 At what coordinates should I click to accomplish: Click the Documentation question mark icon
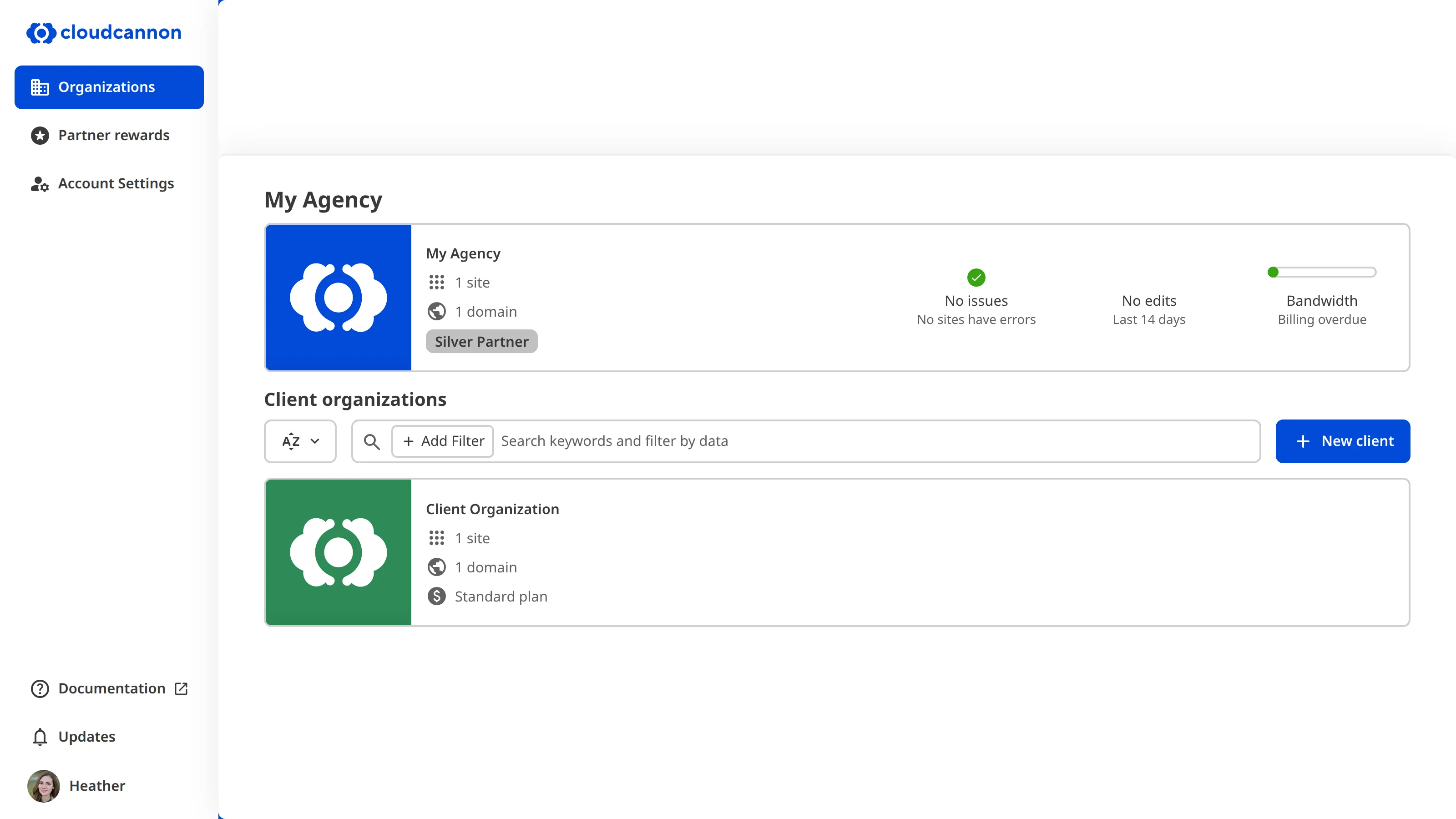(40, 689)
